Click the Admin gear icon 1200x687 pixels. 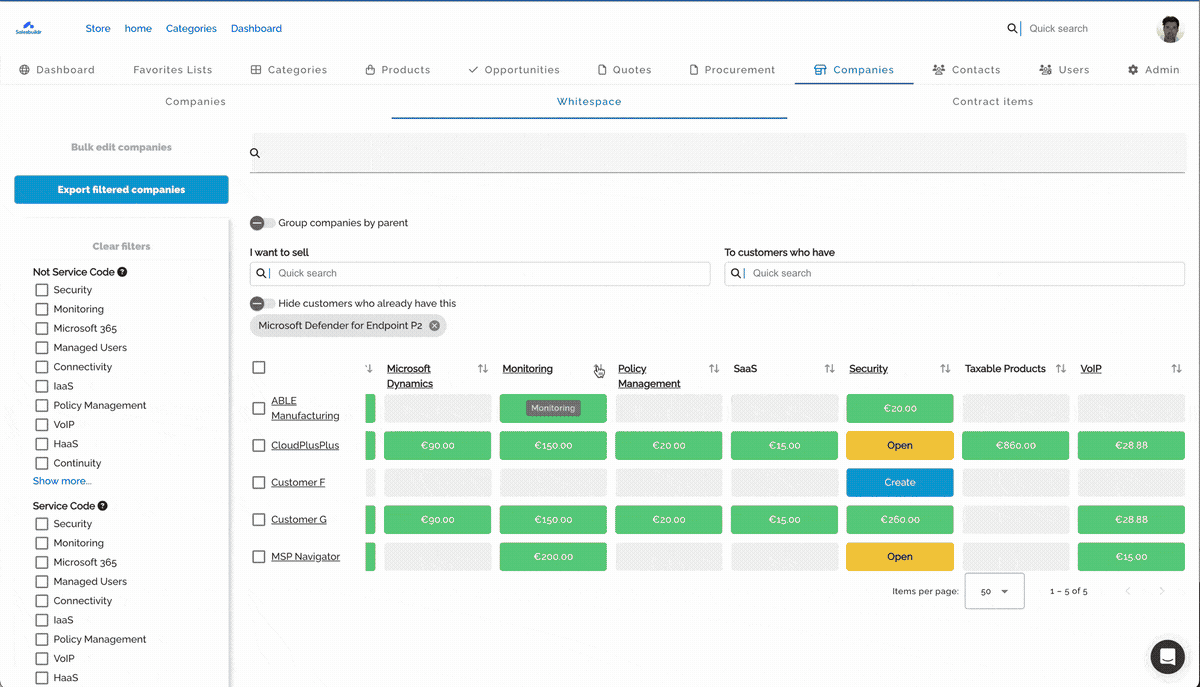(1133, 70)
